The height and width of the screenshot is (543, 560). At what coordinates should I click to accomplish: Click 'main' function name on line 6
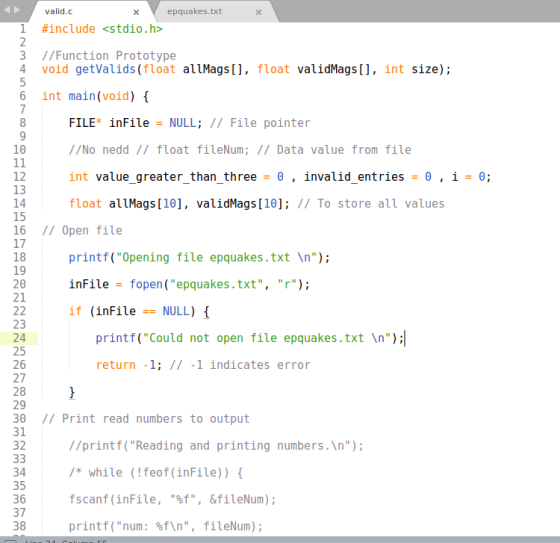pos(82,96)
